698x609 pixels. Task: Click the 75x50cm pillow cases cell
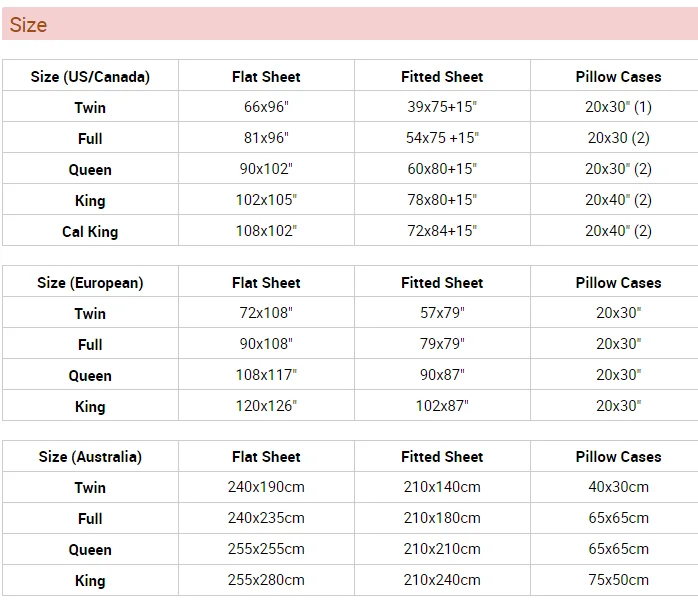click(x=618, y=580)
